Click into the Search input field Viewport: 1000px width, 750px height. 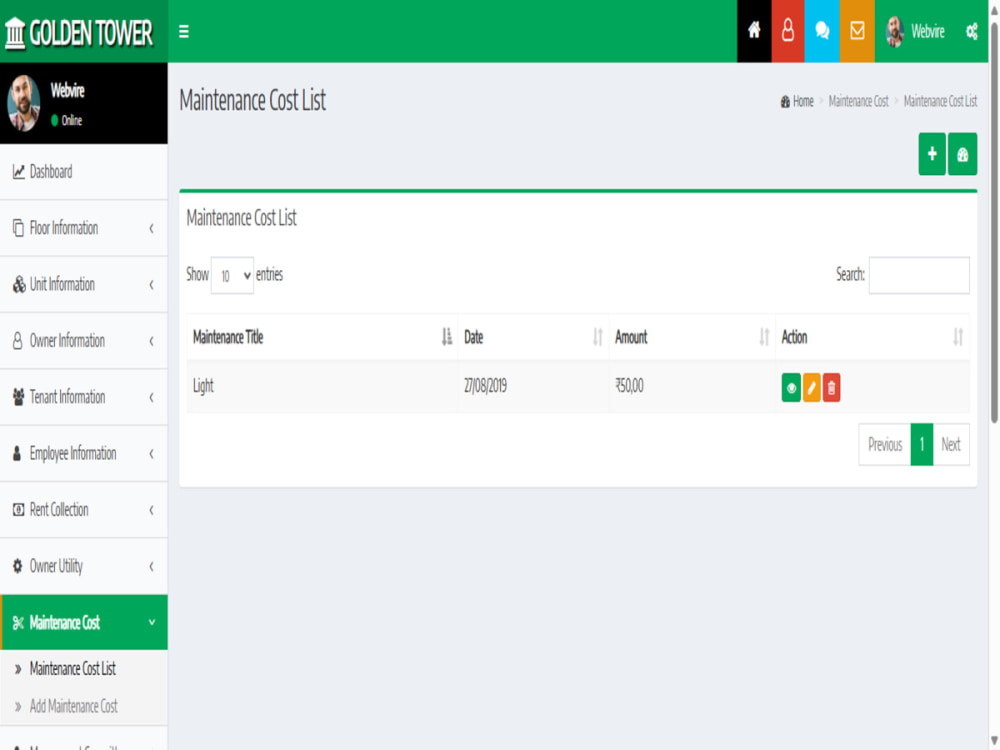[919, 276]
